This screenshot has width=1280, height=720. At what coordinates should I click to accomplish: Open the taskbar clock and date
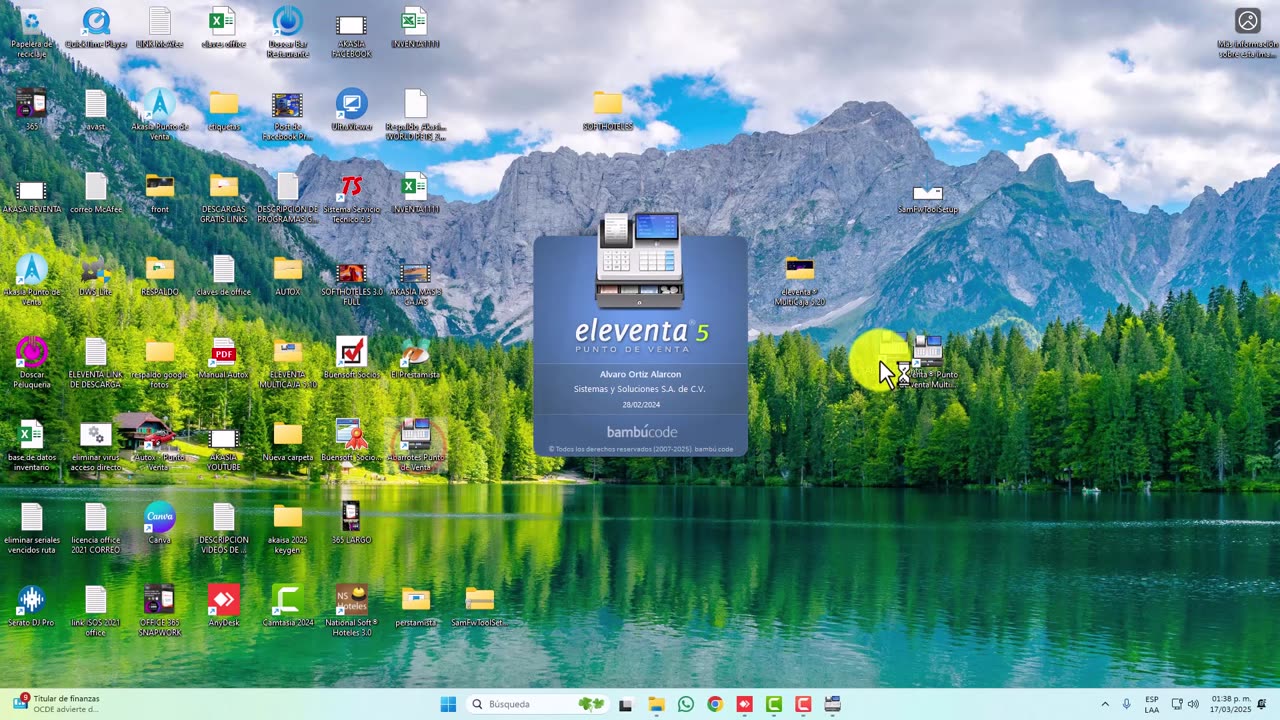(1231, 704)
